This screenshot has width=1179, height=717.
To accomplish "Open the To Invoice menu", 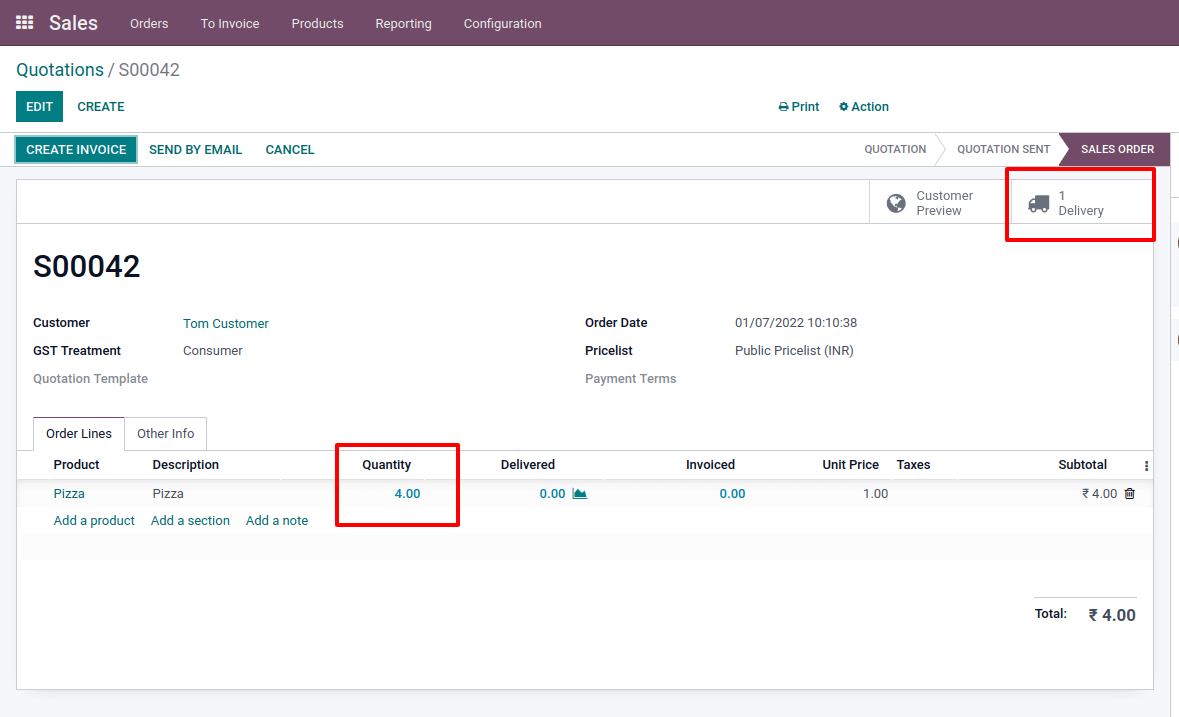I will (x=229, y=23).
